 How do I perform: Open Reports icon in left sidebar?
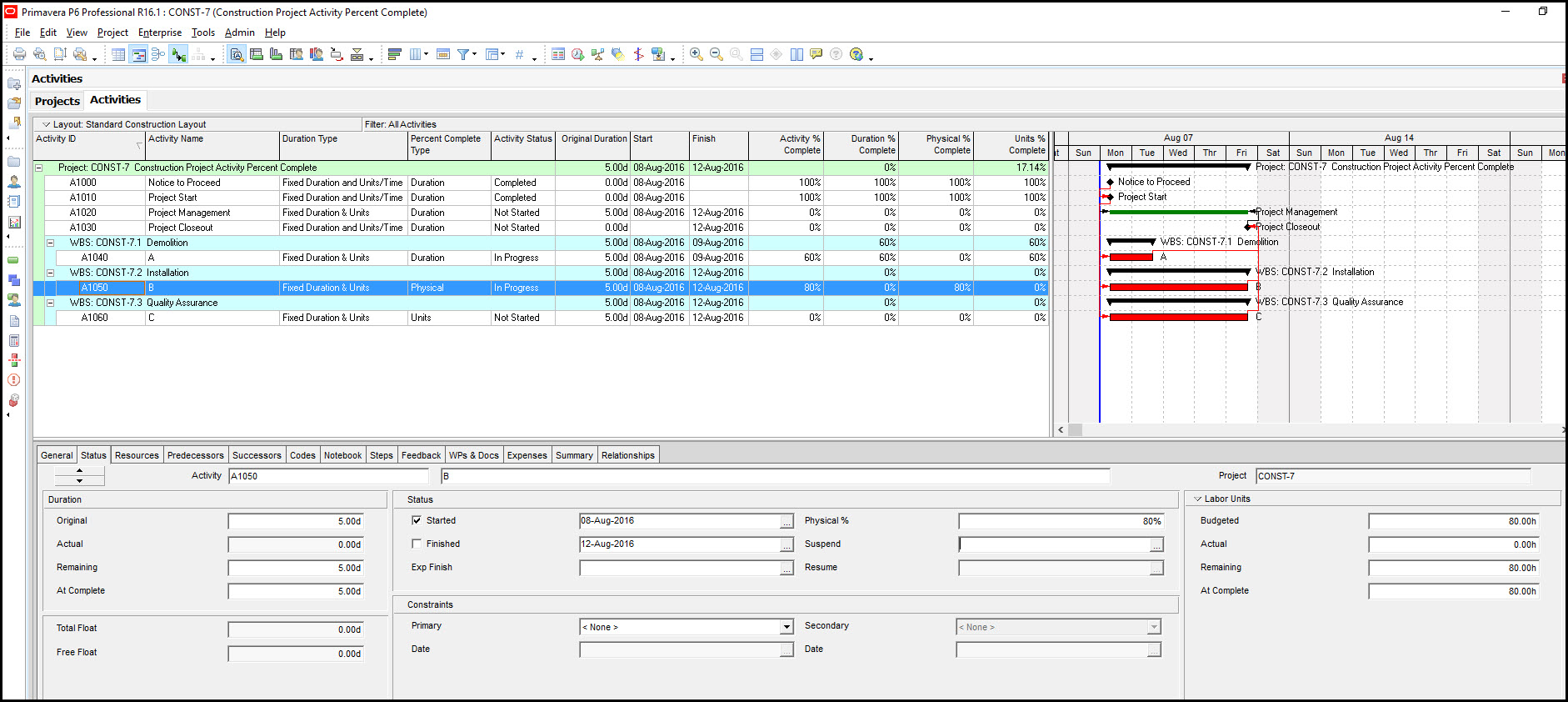point(14,201)
